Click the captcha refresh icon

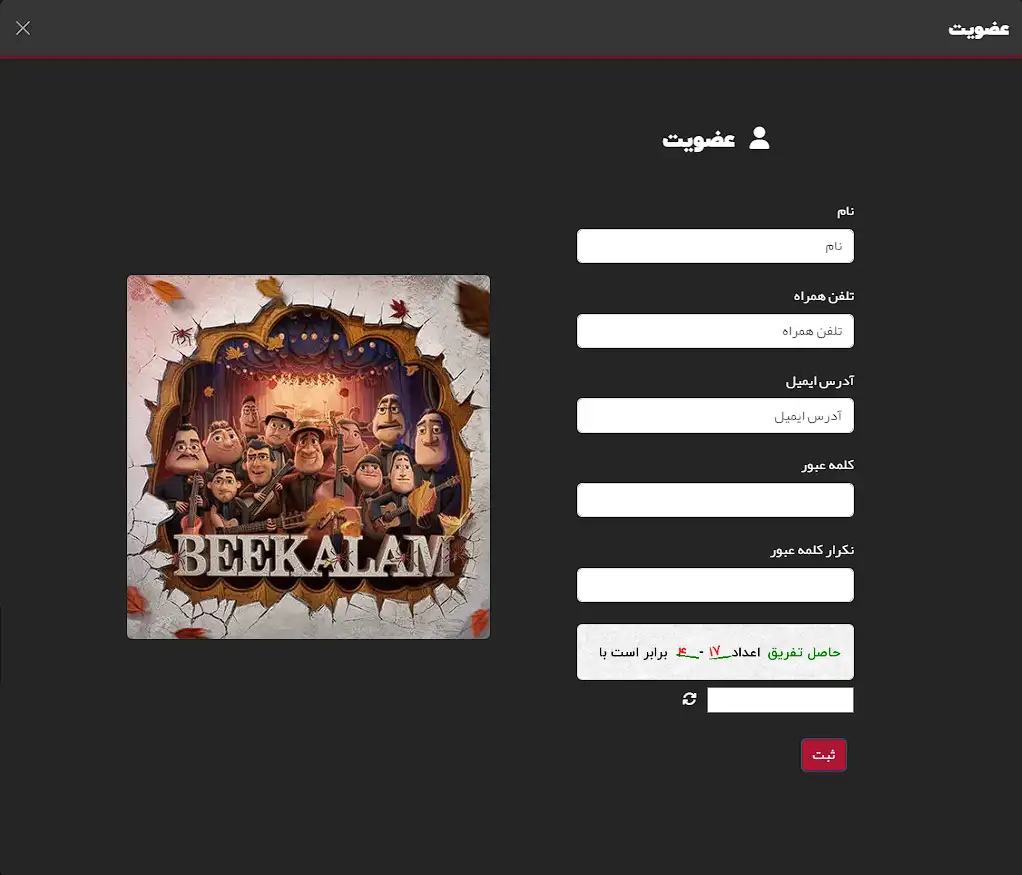pos(690,699)
